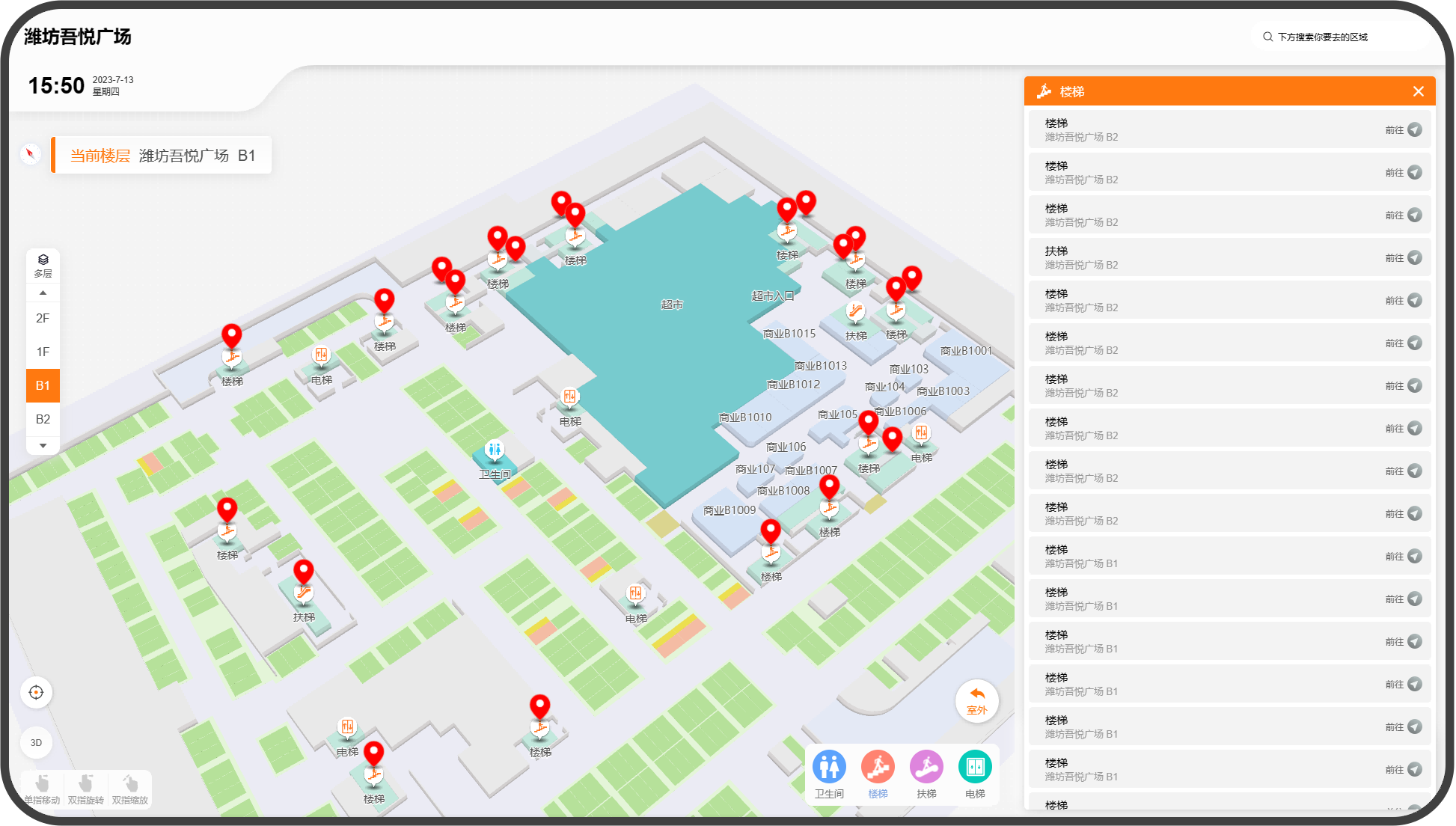Screen dimensions: 1456x826
Task: Switch to floor B2
Action: [x=43, y=419]
